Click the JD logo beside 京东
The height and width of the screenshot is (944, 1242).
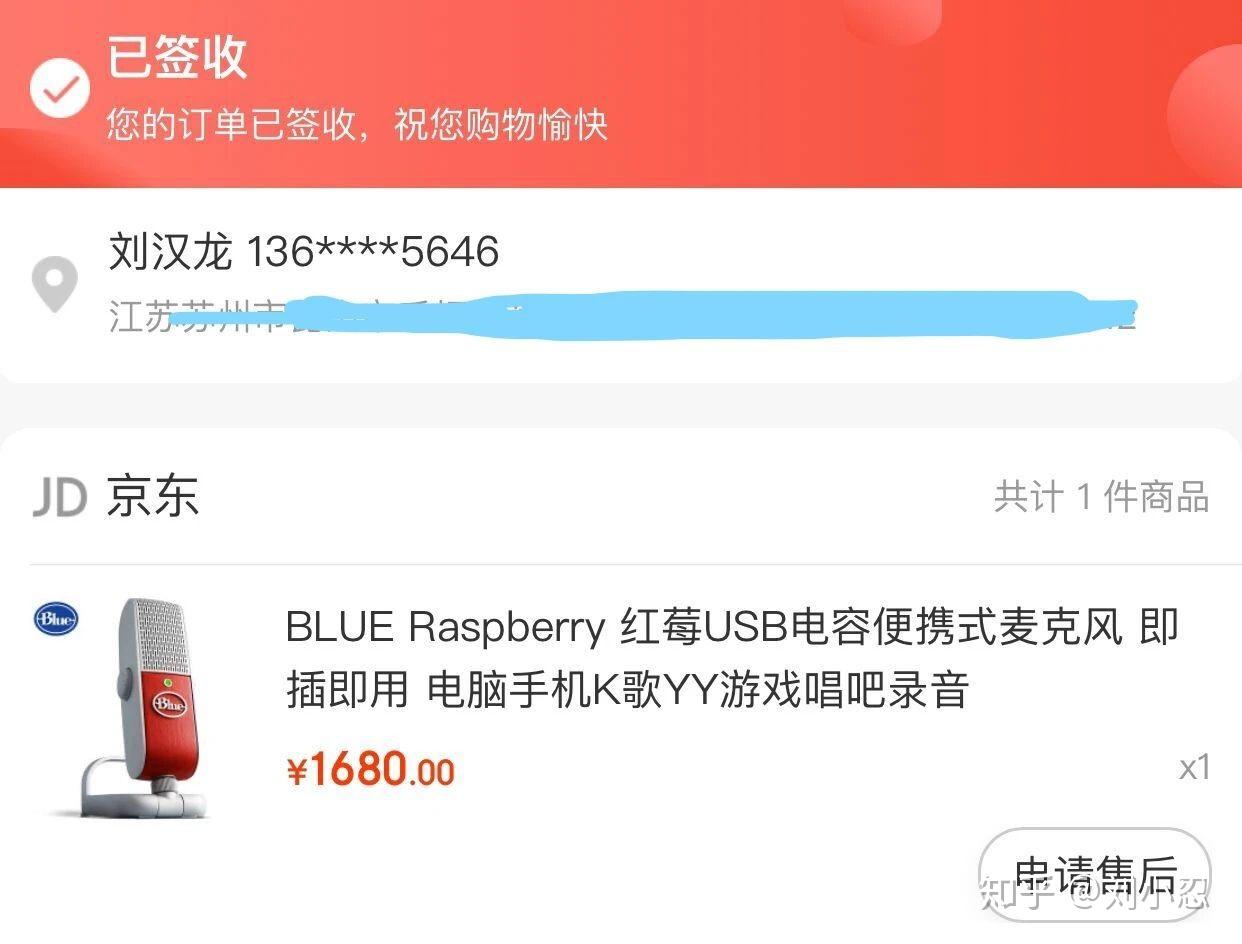60,496
